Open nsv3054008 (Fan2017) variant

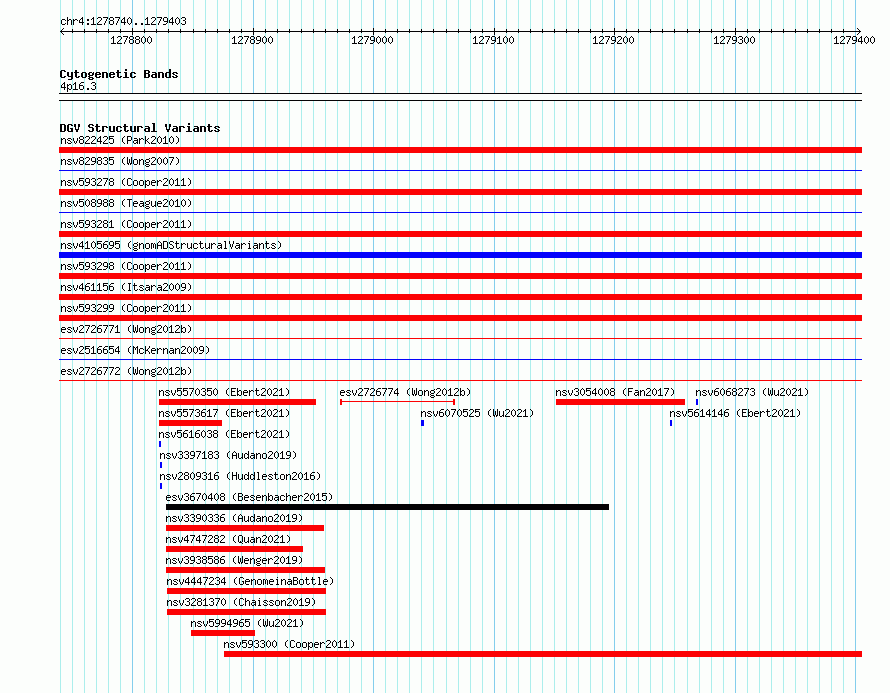point(615,392)
